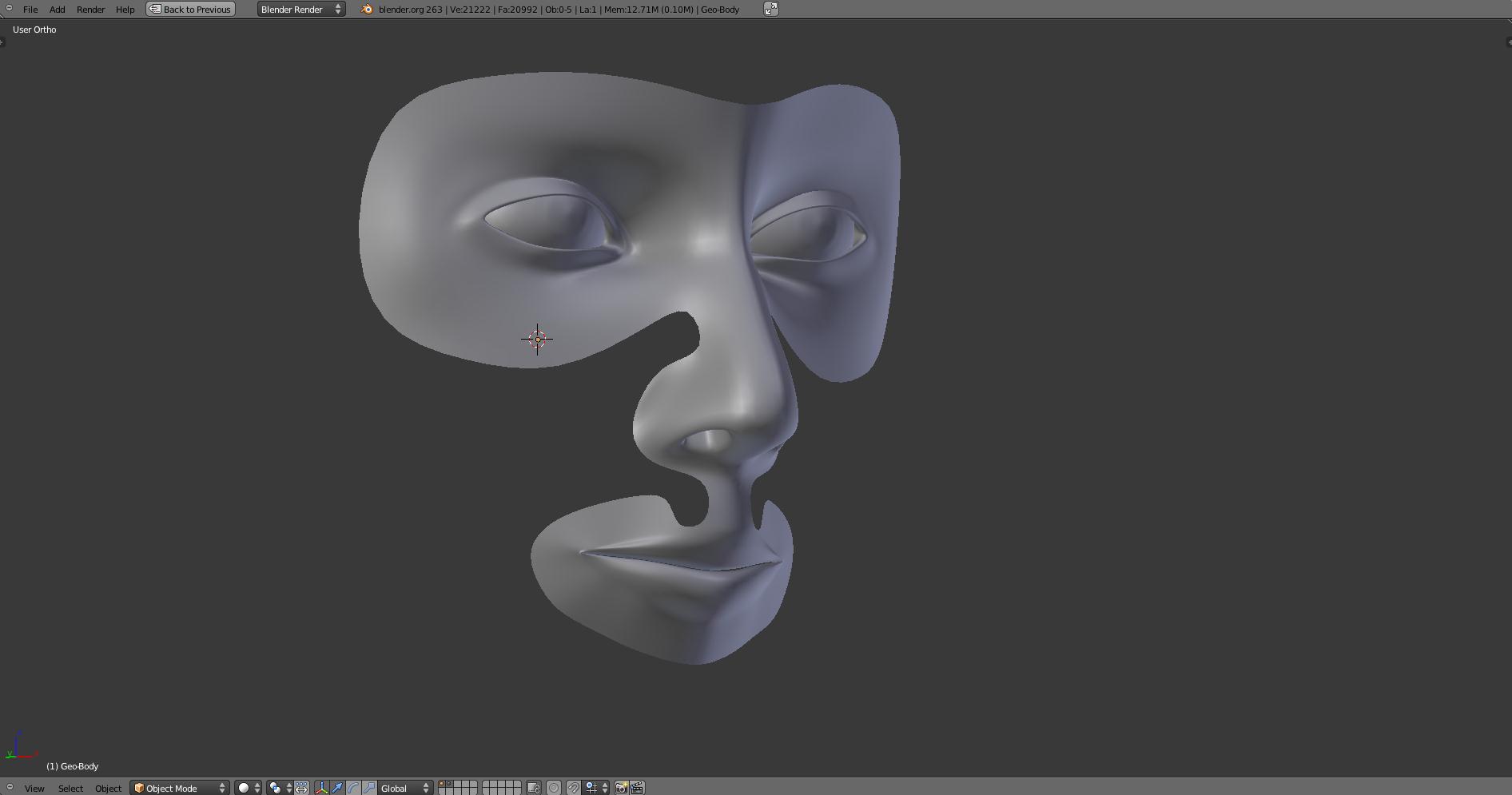The height and width of the screenshot is (795, 1512).
Task: Click the first scene layer button
Action: [442, 785]
